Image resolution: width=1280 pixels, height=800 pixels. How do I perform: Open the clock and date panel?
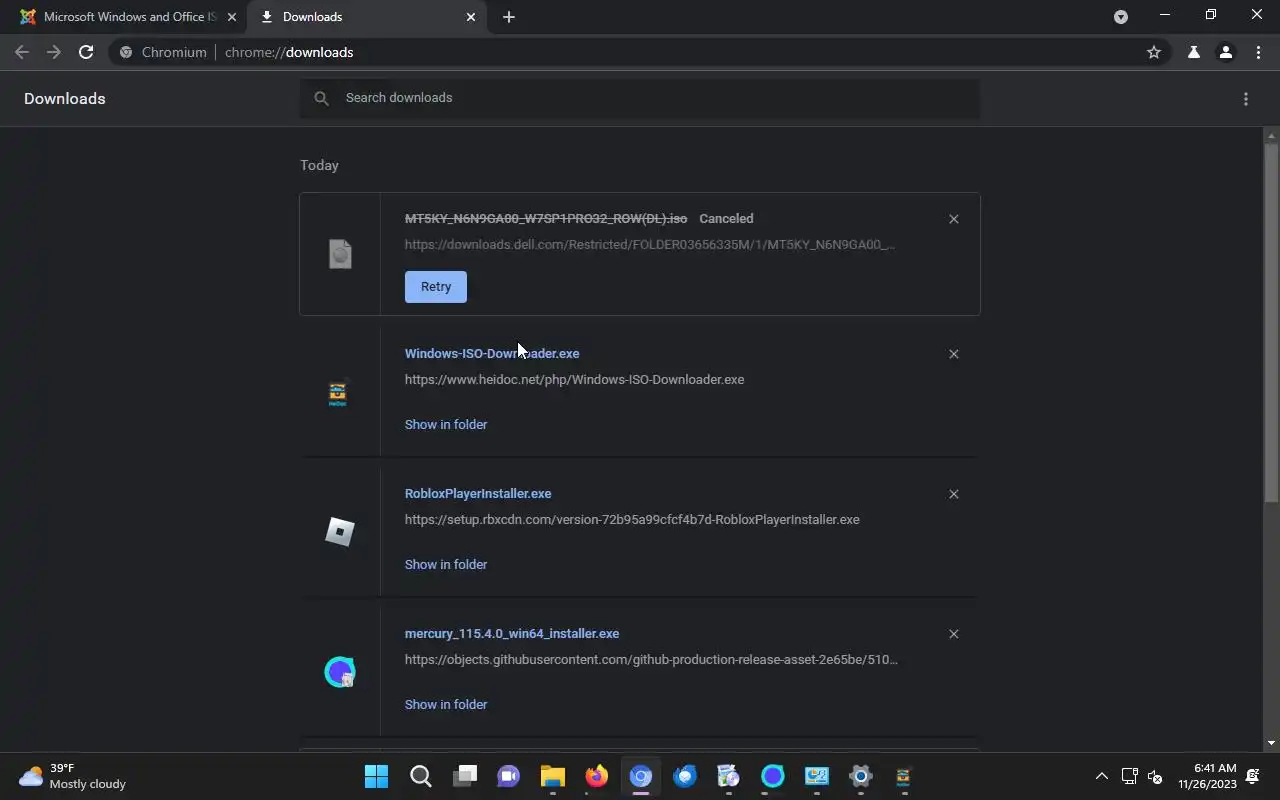coord(1207,777)
